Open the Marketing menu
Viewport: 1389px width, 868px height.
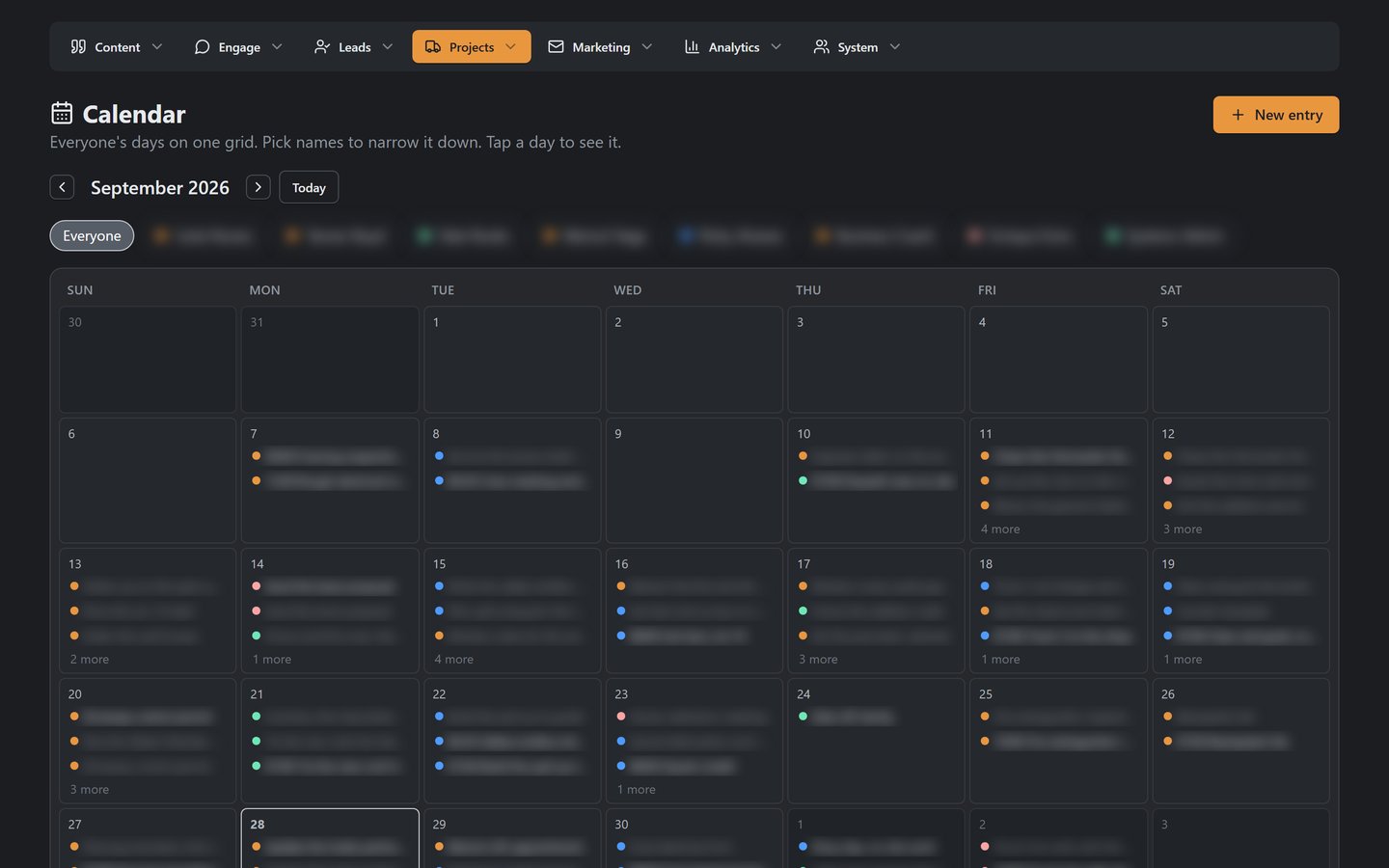[600, 46]
